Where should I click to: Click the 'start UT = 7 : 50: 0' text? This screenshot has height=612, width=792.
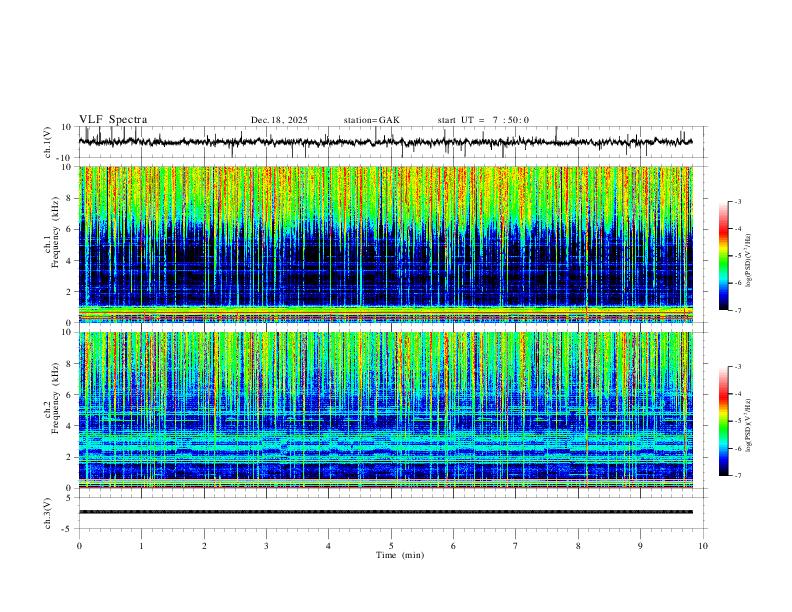(483, 120)
